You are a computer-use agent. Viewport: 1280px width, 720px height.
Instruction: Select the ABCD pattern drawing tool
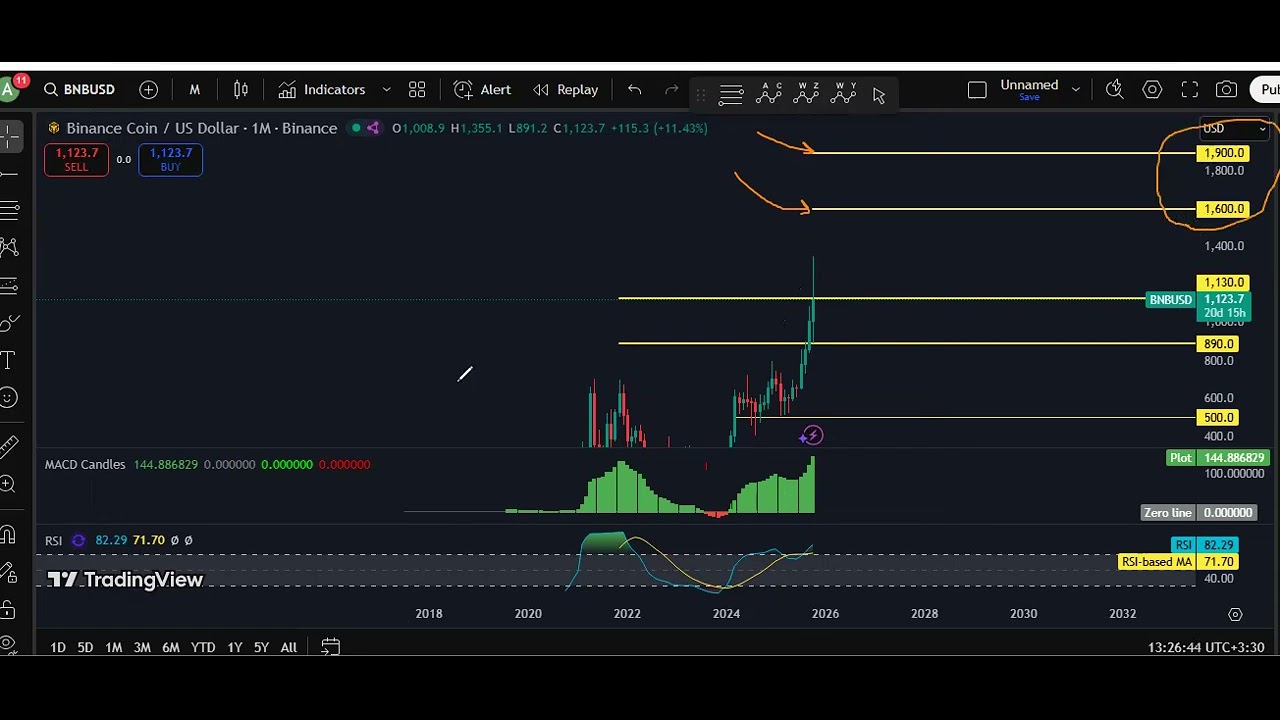769,94
